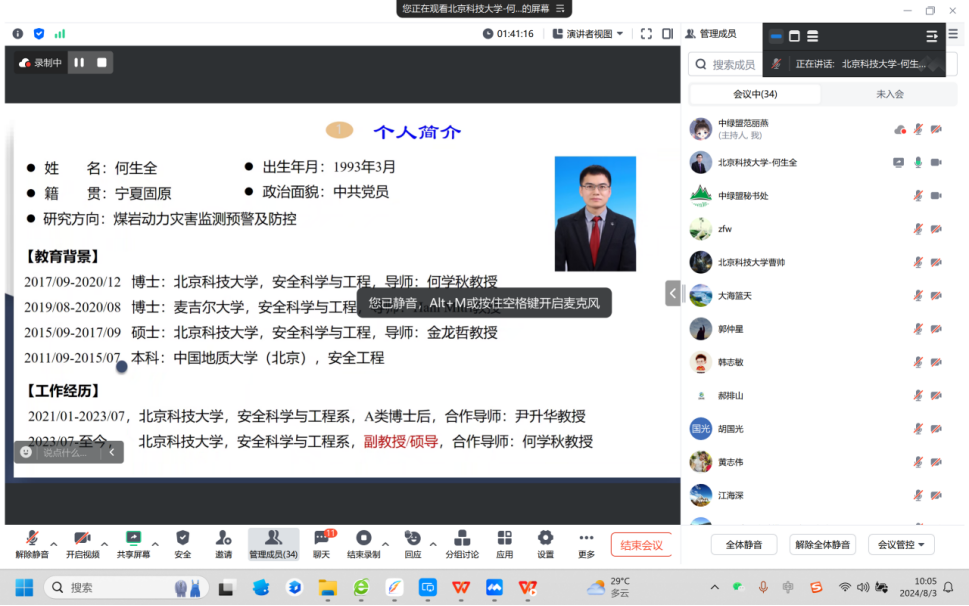Viewport: 969px width, 606px height.
Task: Select list view in floating speaker bar
Action: 813,36
